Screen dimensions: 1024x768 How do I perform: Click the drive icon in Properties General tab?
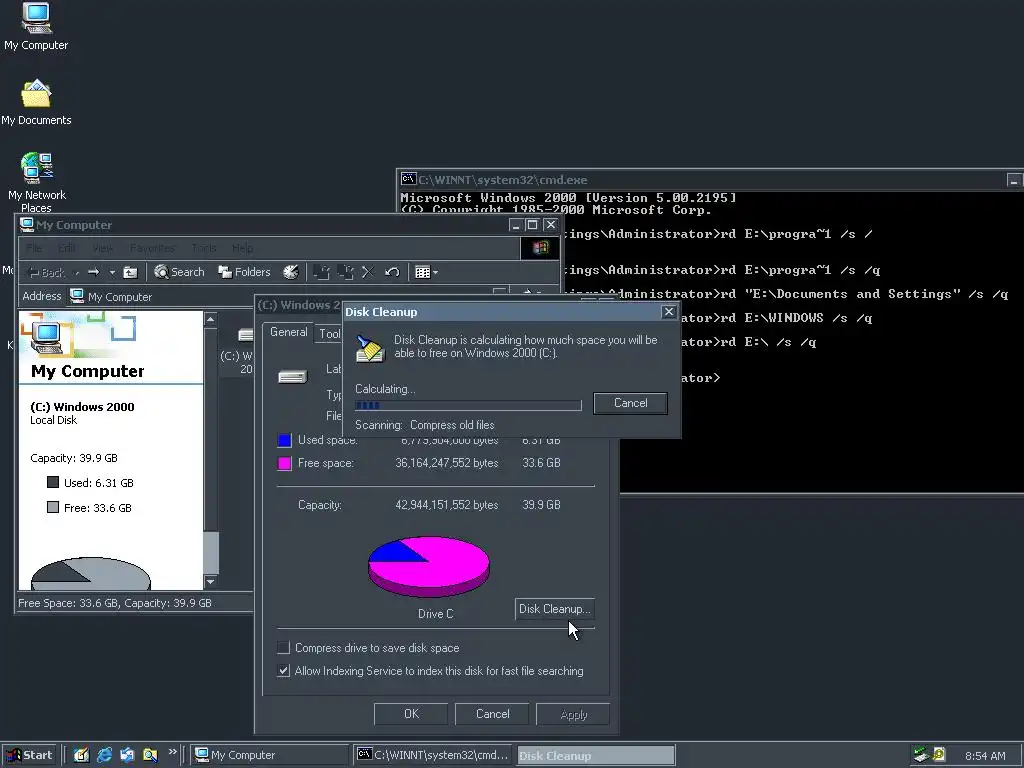pos(292,377)
